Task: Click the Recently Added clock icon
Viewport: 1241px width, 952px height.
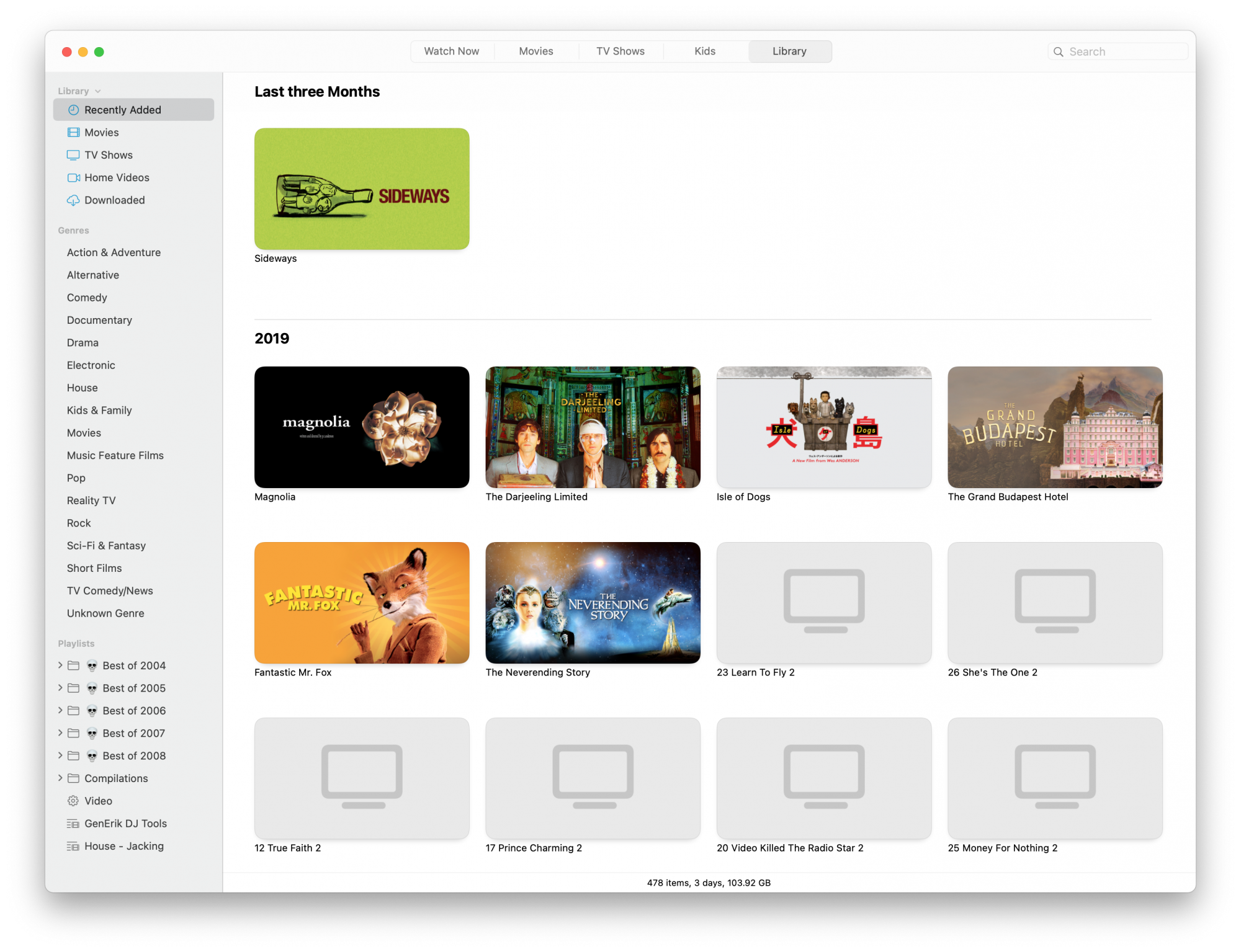Action: (73, 110)
